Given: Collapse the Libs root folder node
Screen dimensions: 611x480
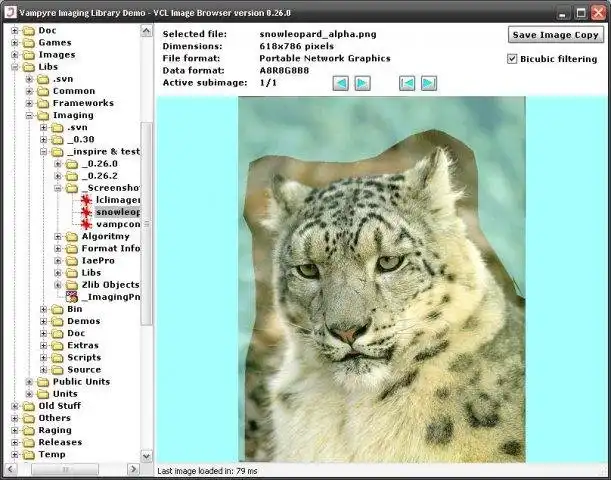Looking at the screenshot, I should click(x=14, y=67).
